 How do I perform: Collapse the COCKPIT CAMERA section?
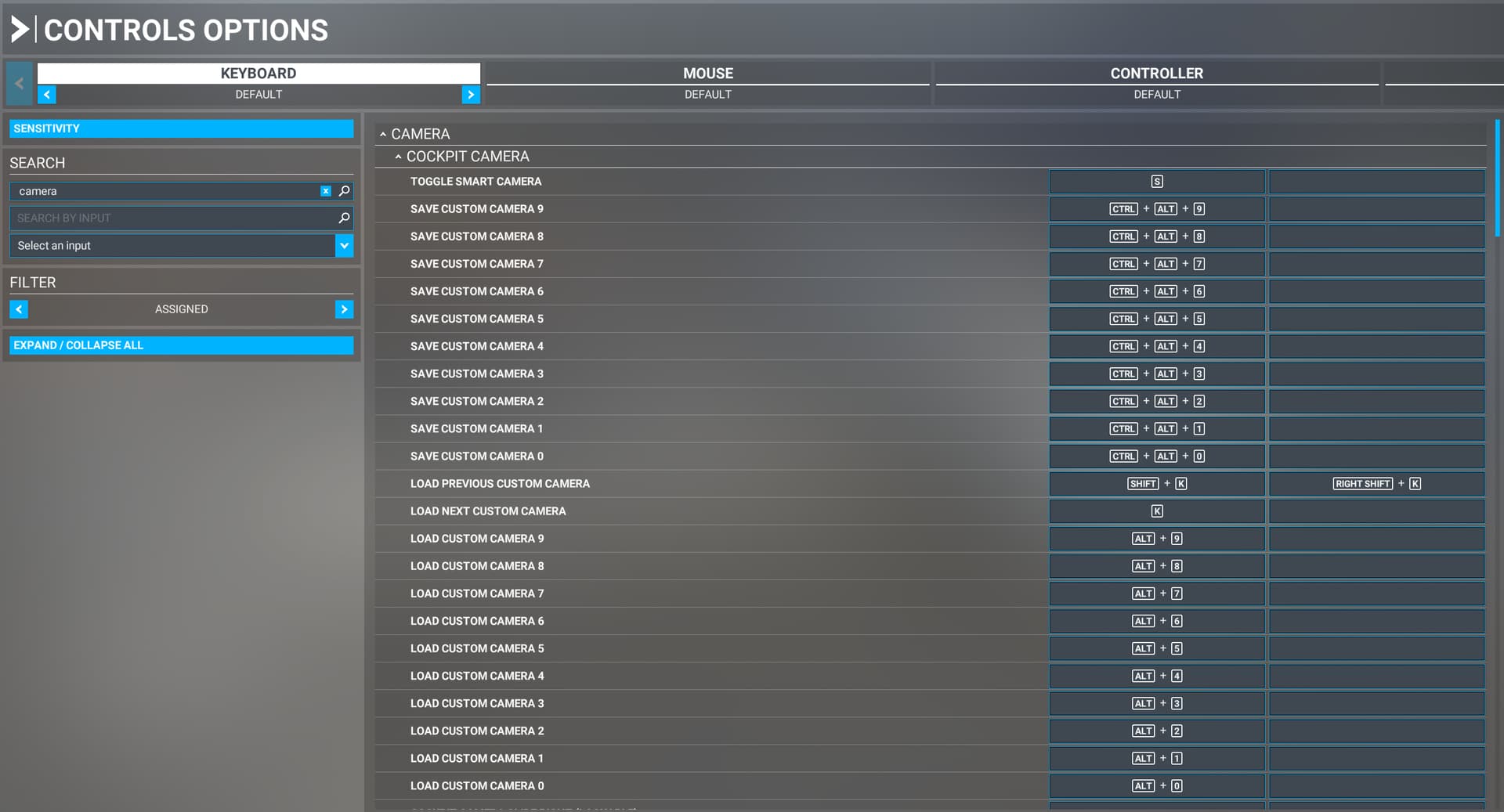(x=398, y=156)
